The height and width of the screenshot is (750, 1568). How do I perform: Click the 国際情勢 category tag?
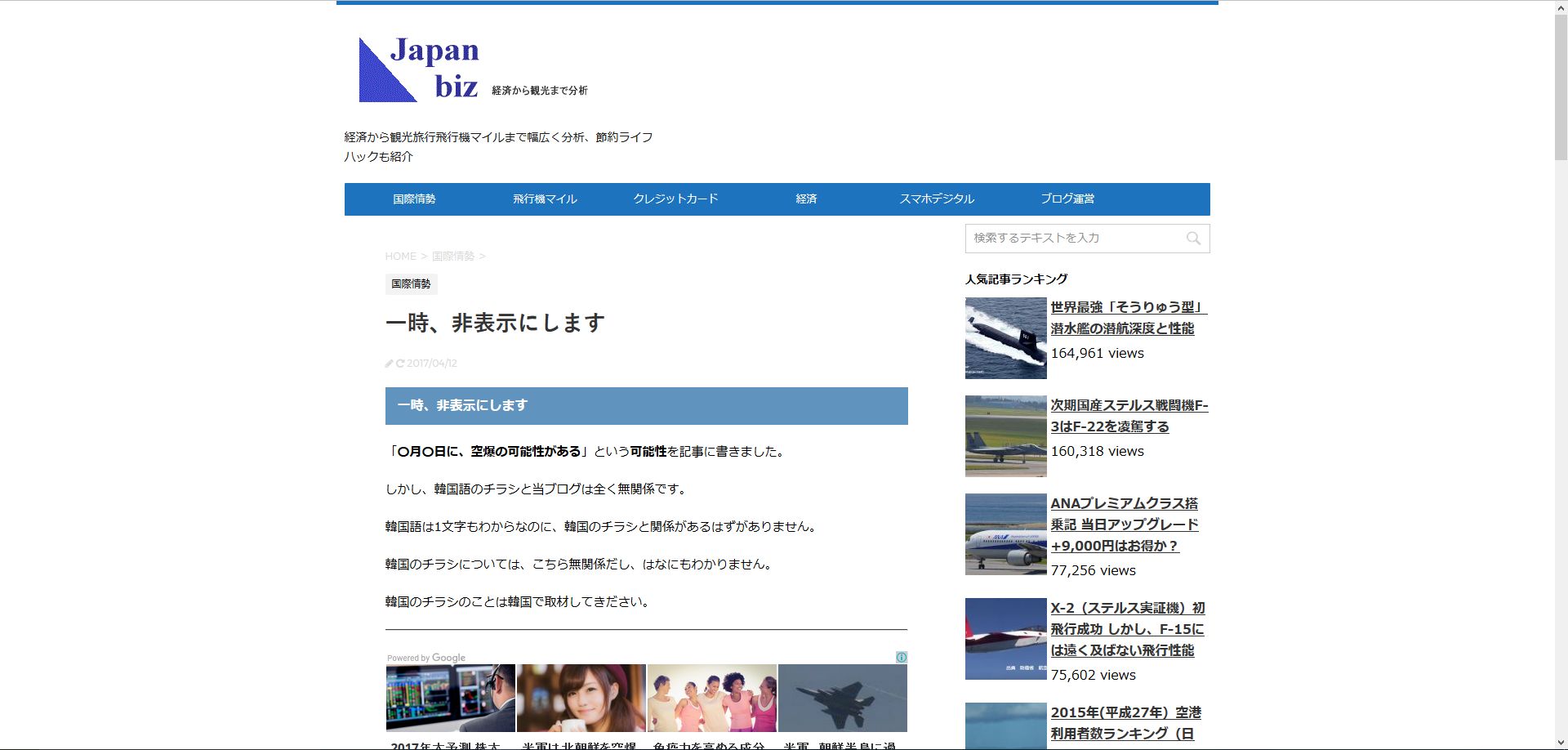[x=411, y=284]
